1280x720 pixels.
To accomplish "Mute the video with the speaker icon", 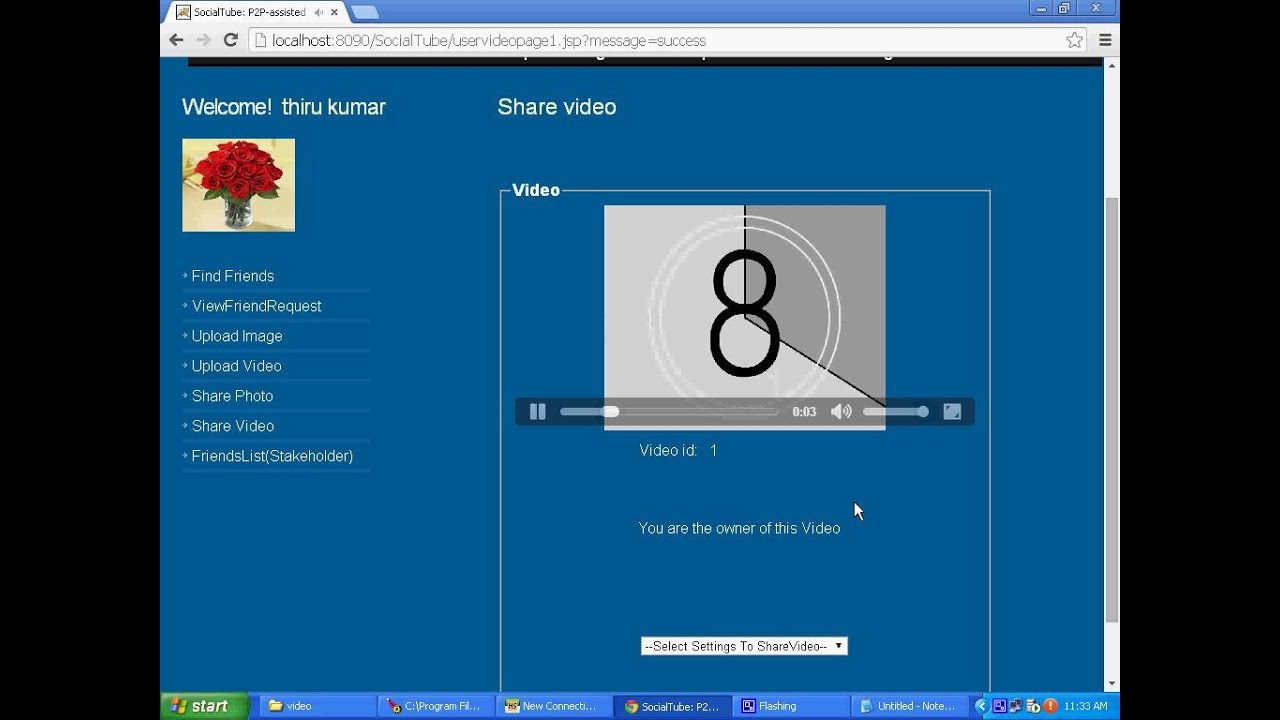I will (841, 411).
